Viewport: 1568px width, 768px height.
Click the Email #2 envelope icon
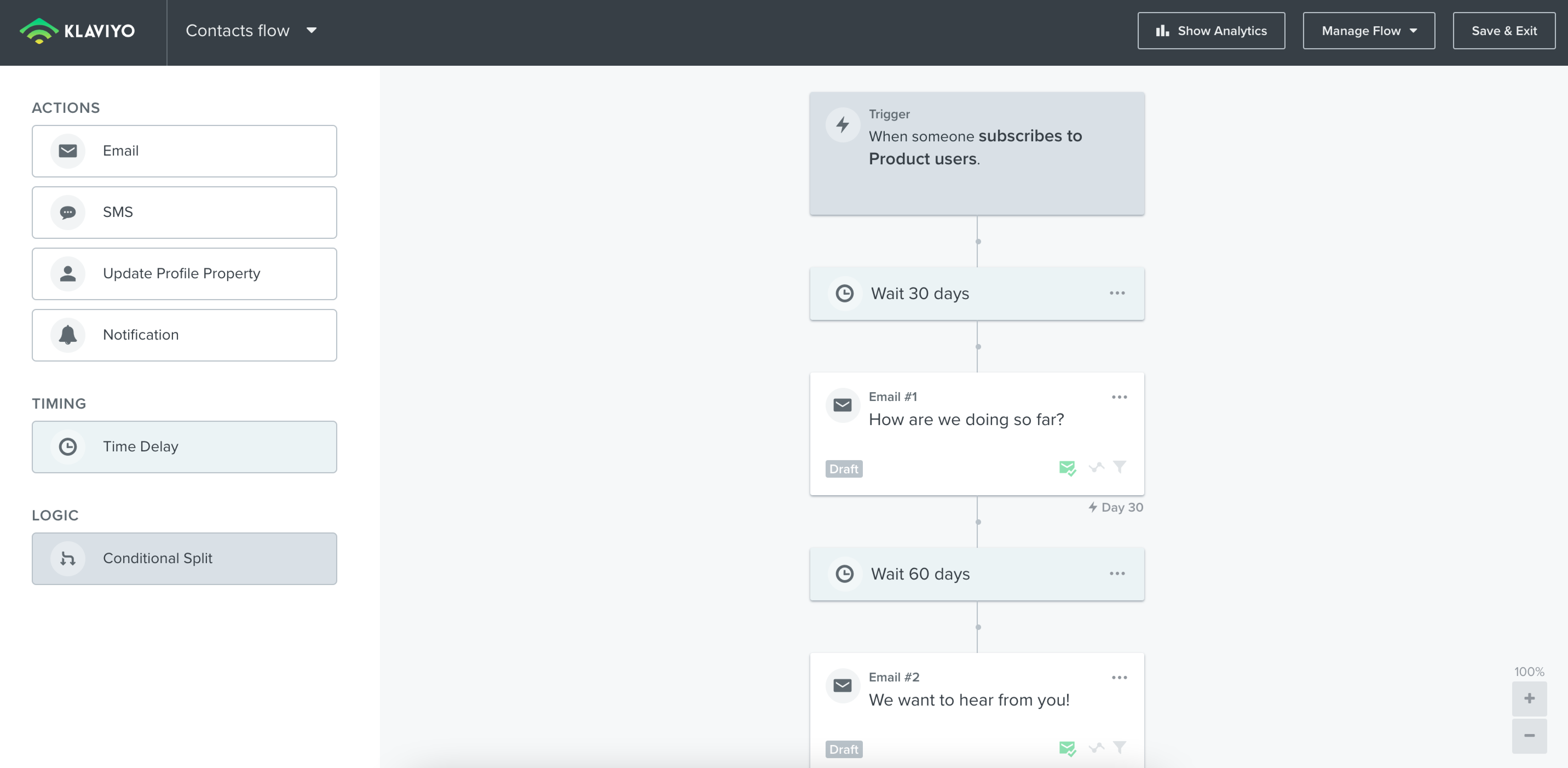pos(842,686)
